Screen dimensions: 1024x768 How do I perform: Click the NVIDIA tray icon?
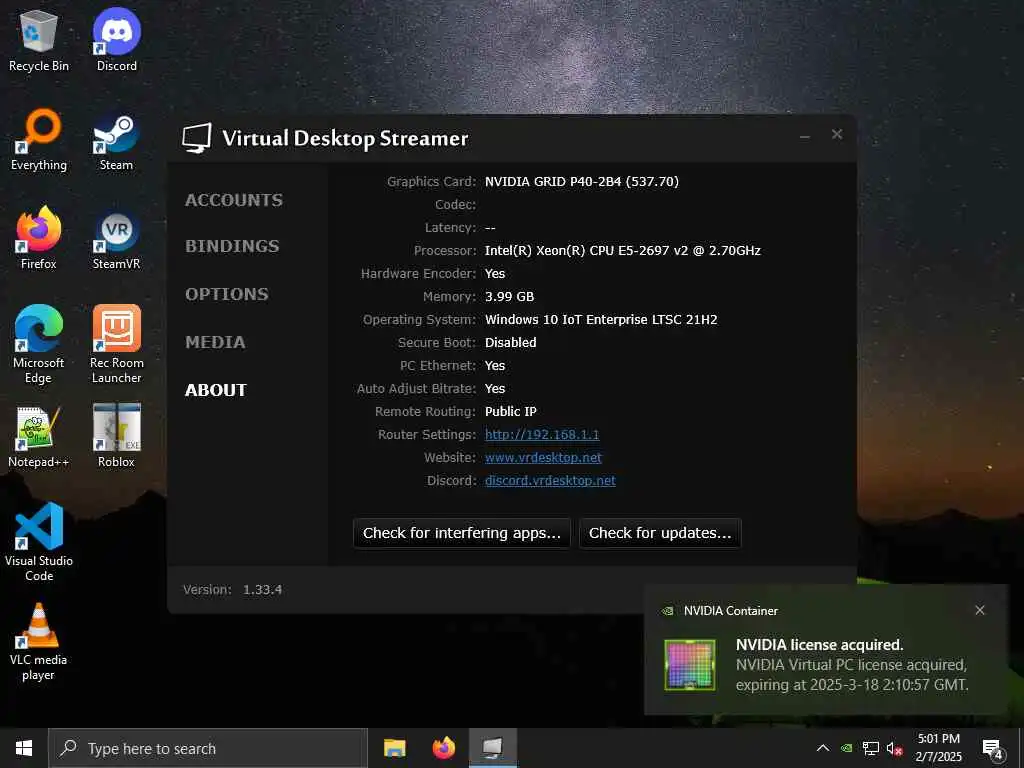click(846, 748)
